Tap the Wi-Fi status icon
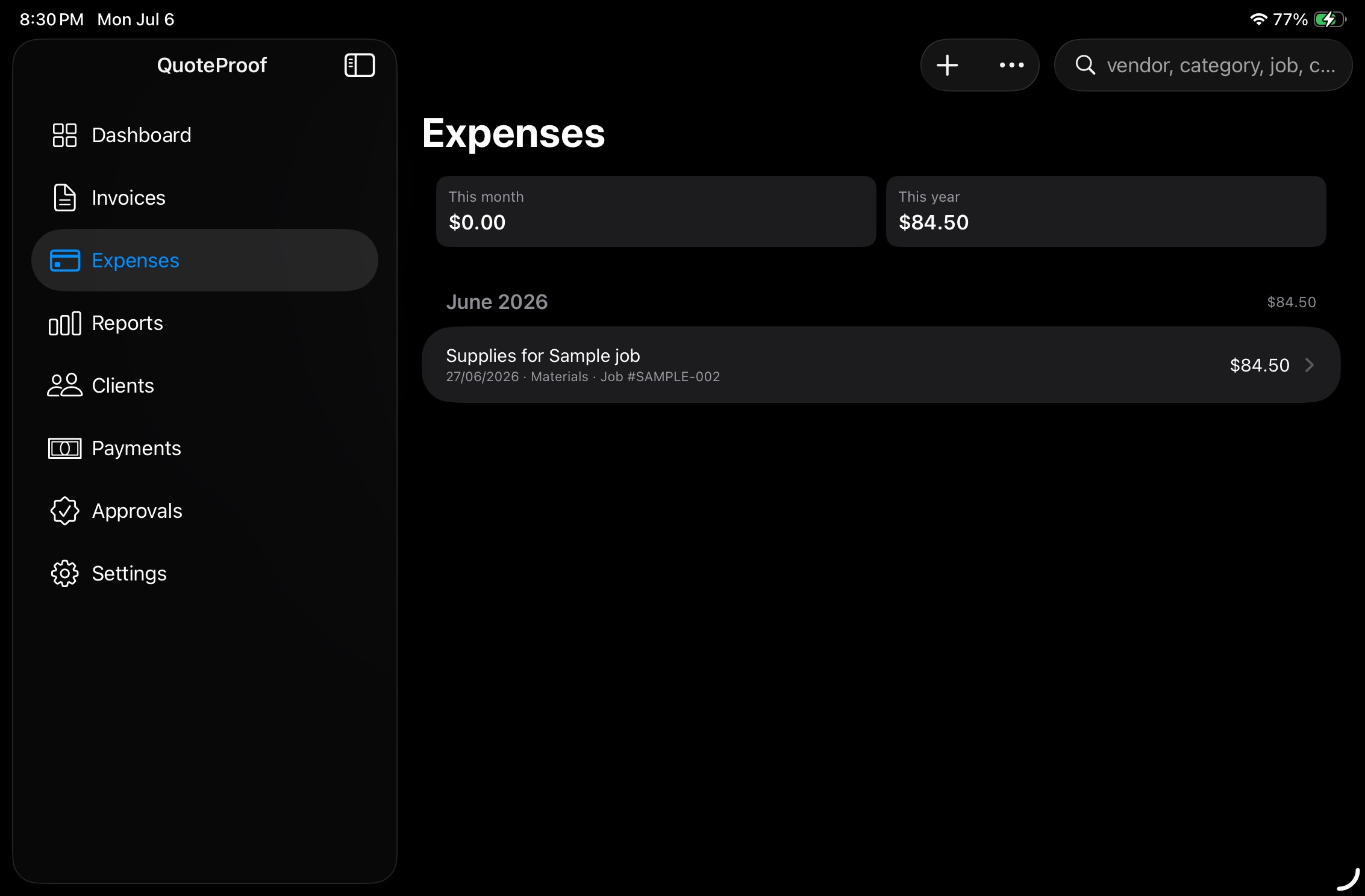 tap(1259, 19)
